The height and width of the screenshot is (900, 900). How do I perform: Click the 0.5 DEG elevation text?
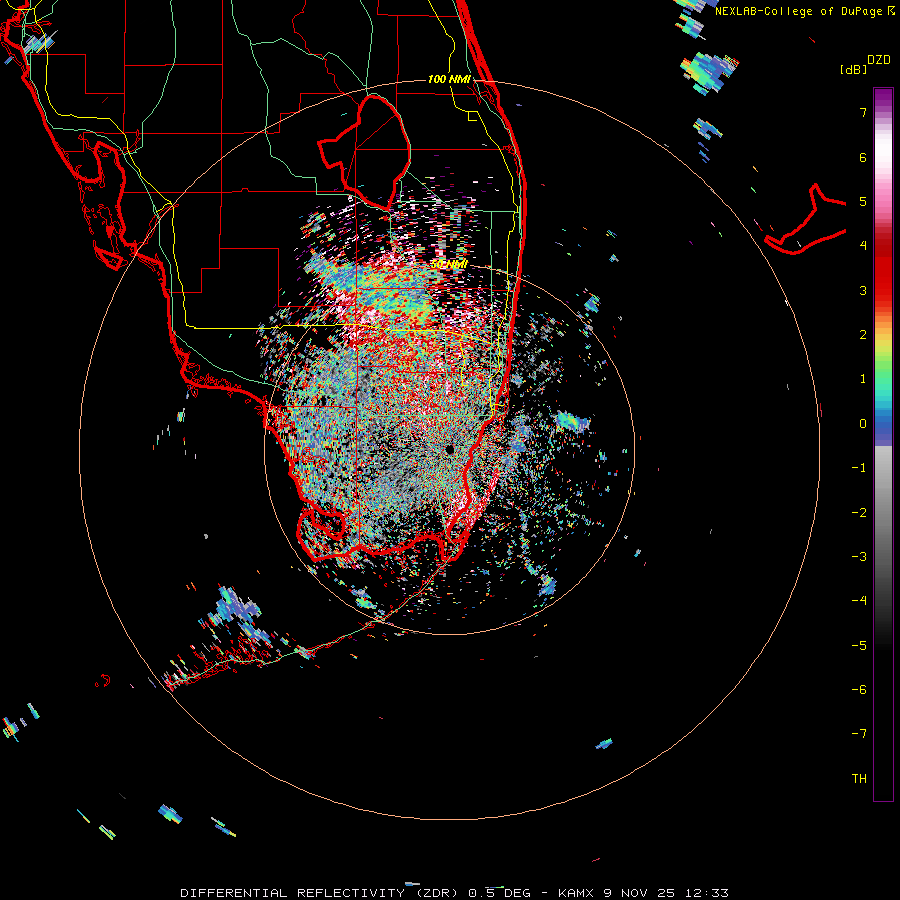(498, 893)
